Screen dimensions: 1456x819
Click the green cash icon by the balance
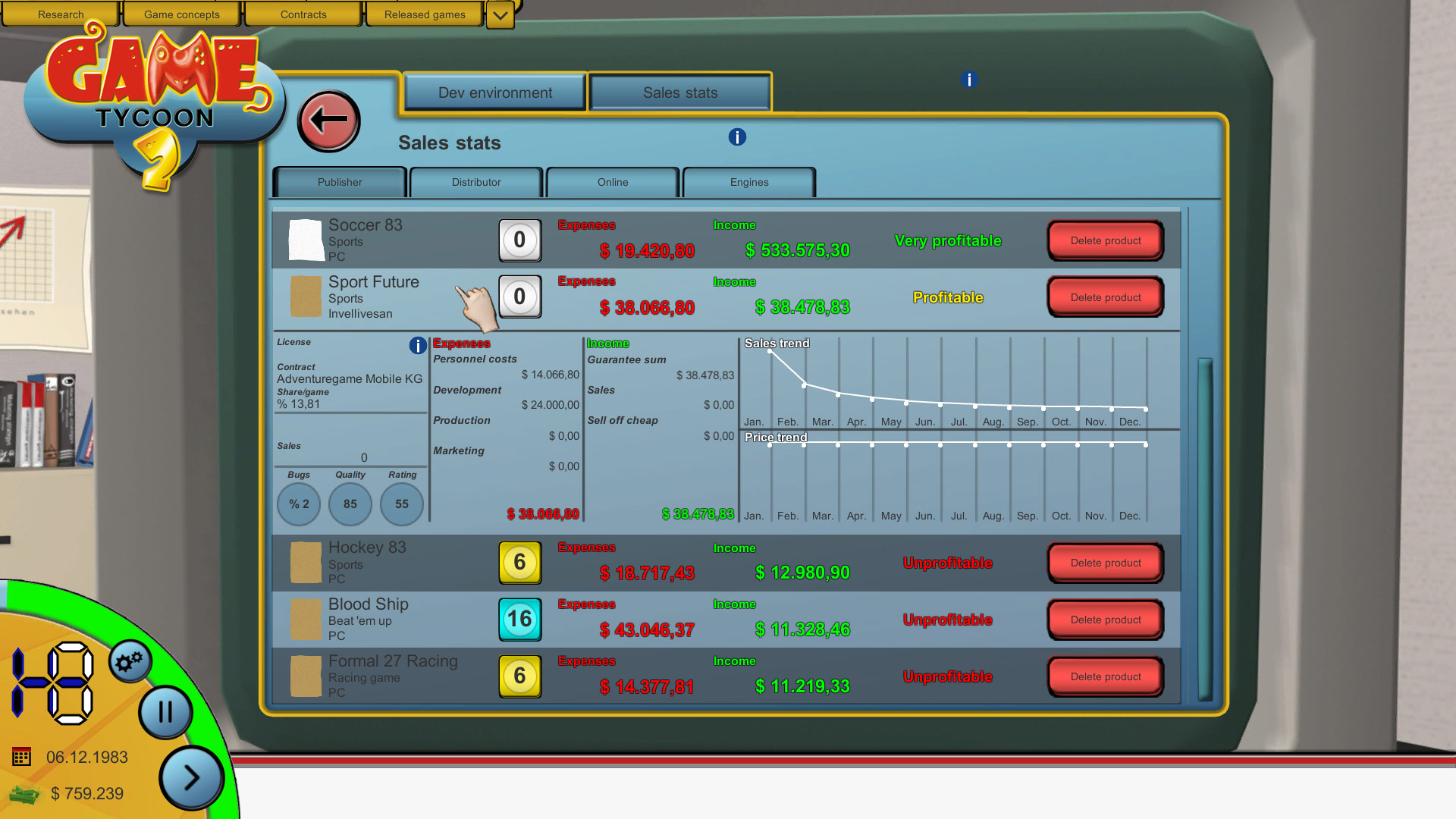pyautogui.click(x=24, y=794)
